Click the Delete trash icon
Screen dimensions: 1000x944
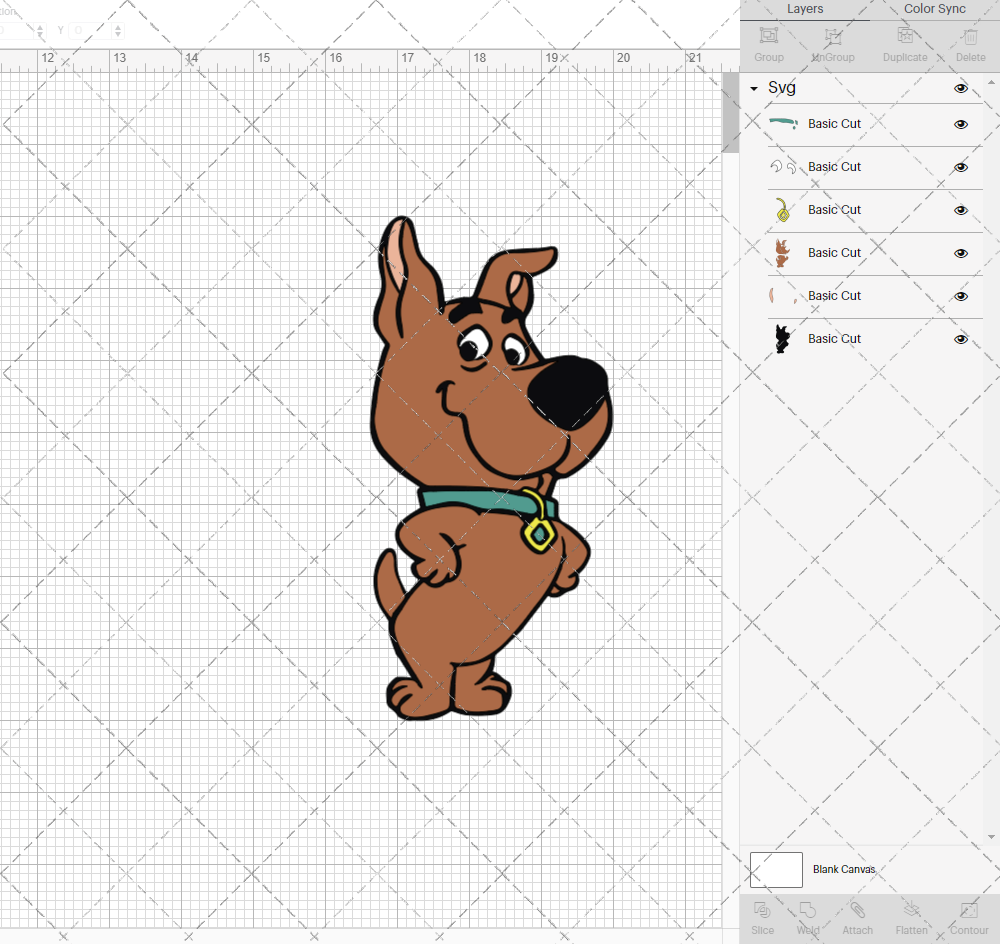tap(969, 42)
